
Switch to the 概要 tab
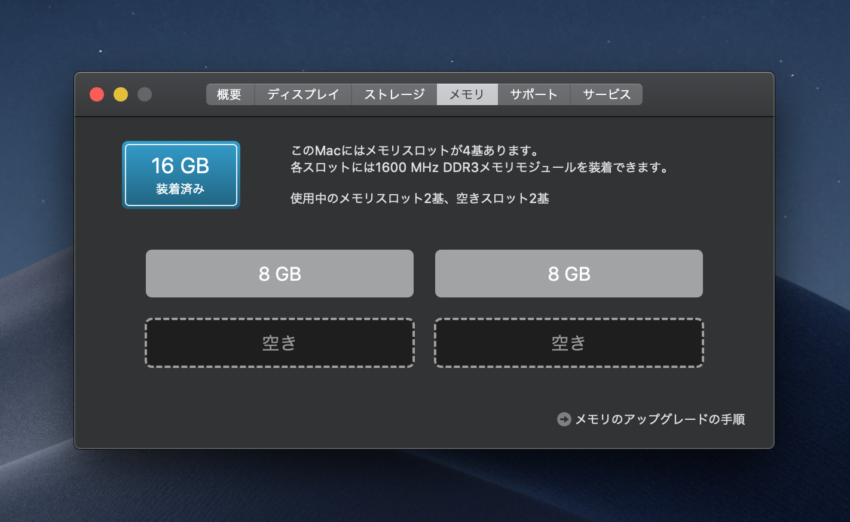click(229, 95)
